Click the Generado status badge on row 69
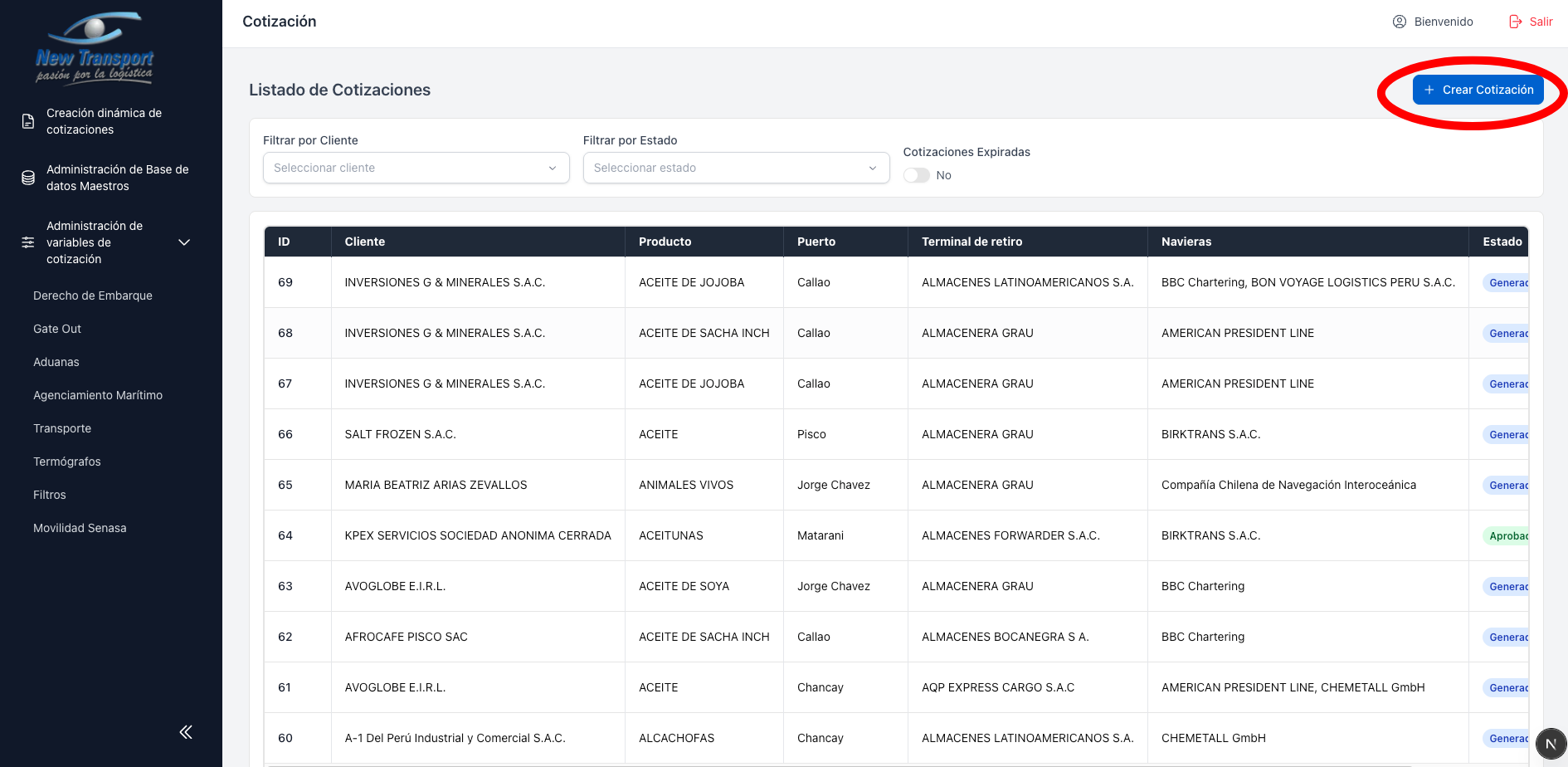 click(1507, 282)
